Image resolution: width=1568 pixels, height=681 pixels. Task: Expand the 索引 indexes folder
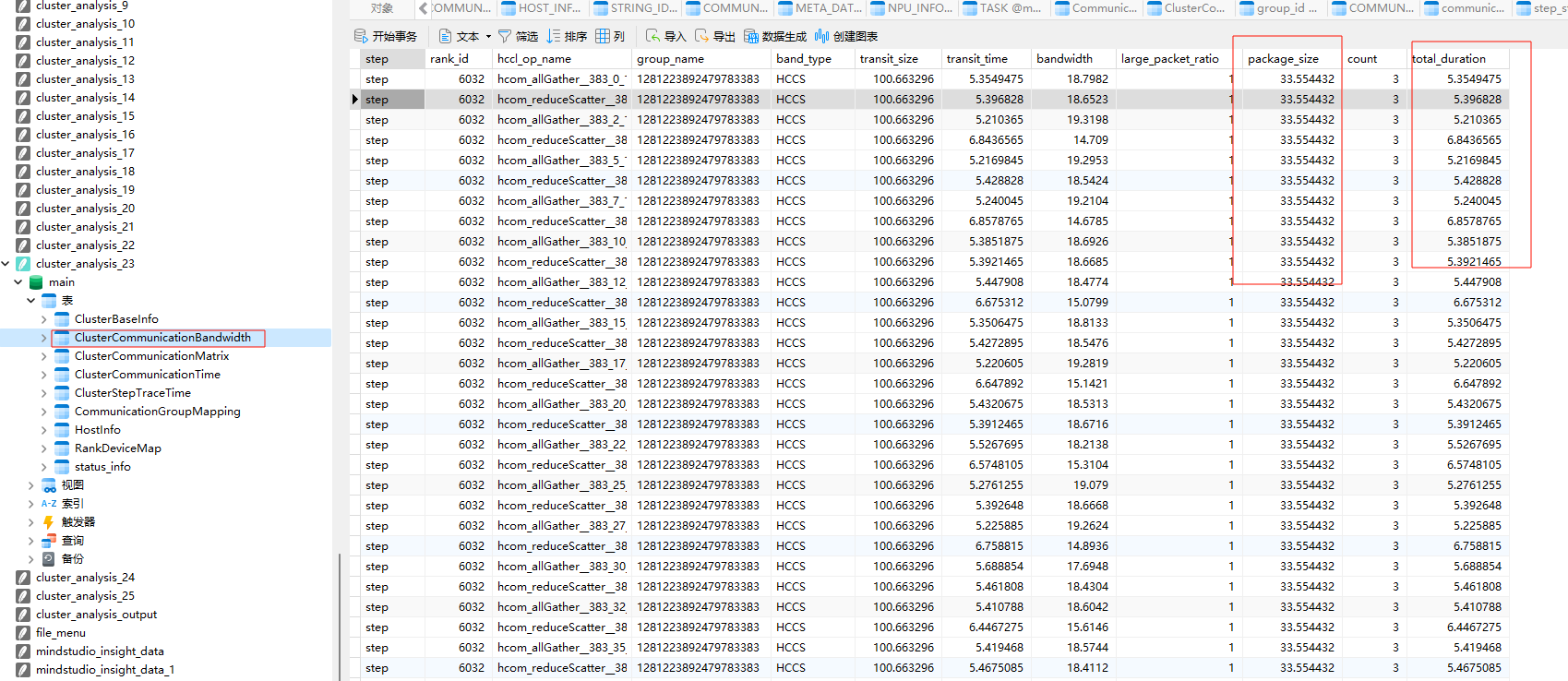(x=31, y=504)
